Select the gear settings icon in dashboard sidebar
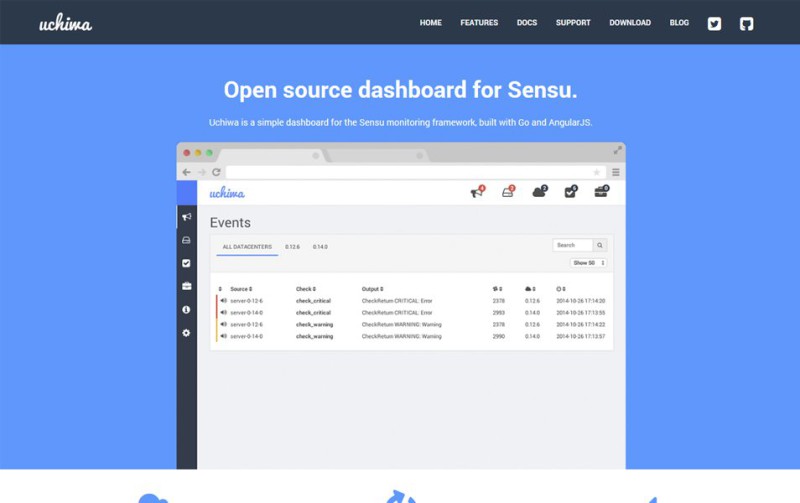 (x=186, y=332)
